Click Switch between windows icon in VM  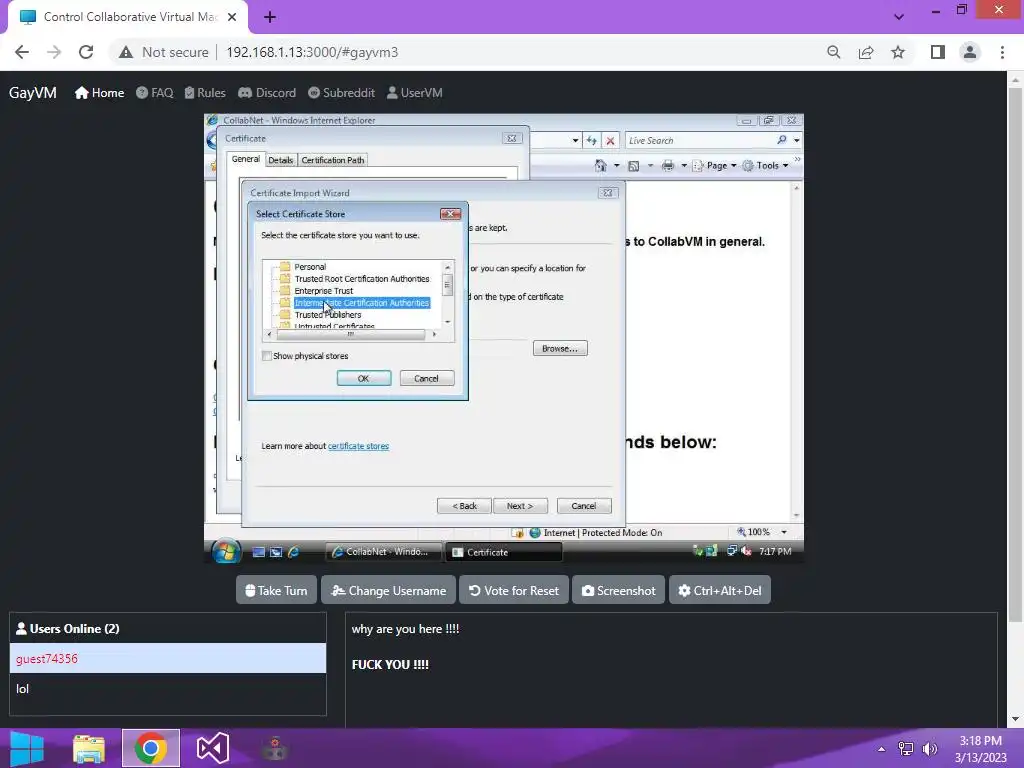(276, 552)
